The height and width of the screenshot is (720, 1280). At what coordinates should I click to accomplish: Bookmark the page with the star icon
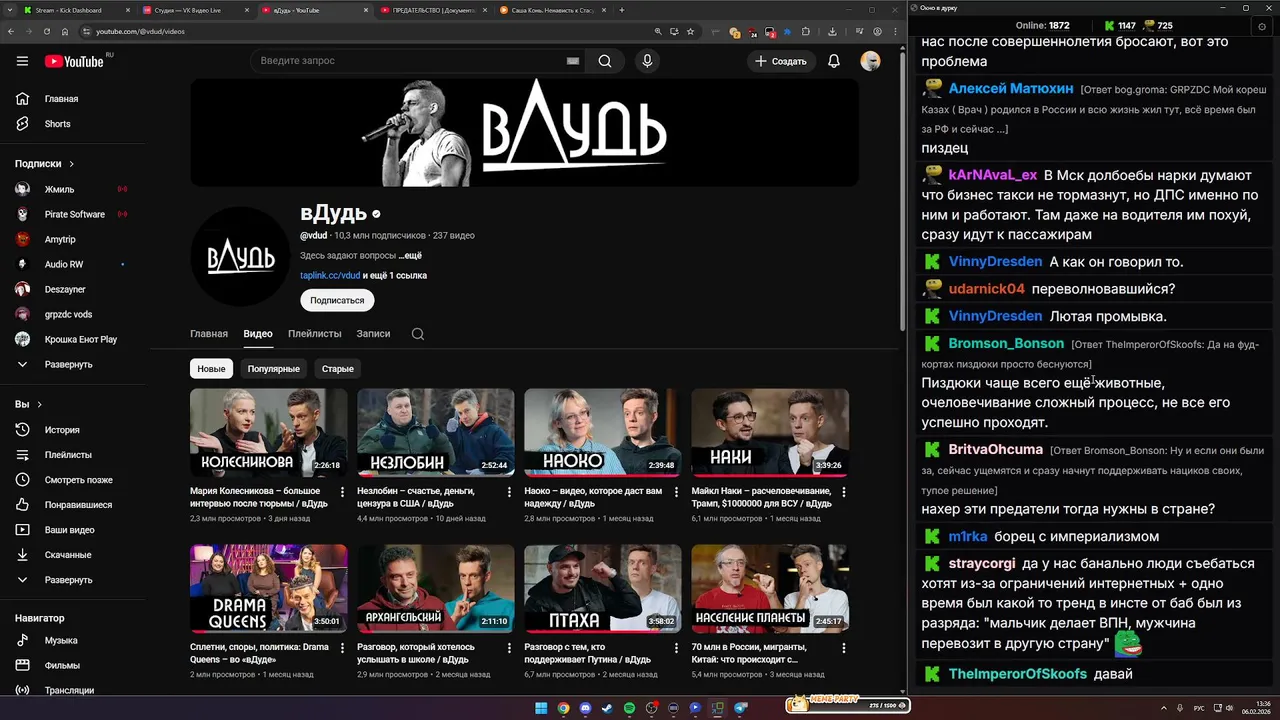[x=690, y=31]
